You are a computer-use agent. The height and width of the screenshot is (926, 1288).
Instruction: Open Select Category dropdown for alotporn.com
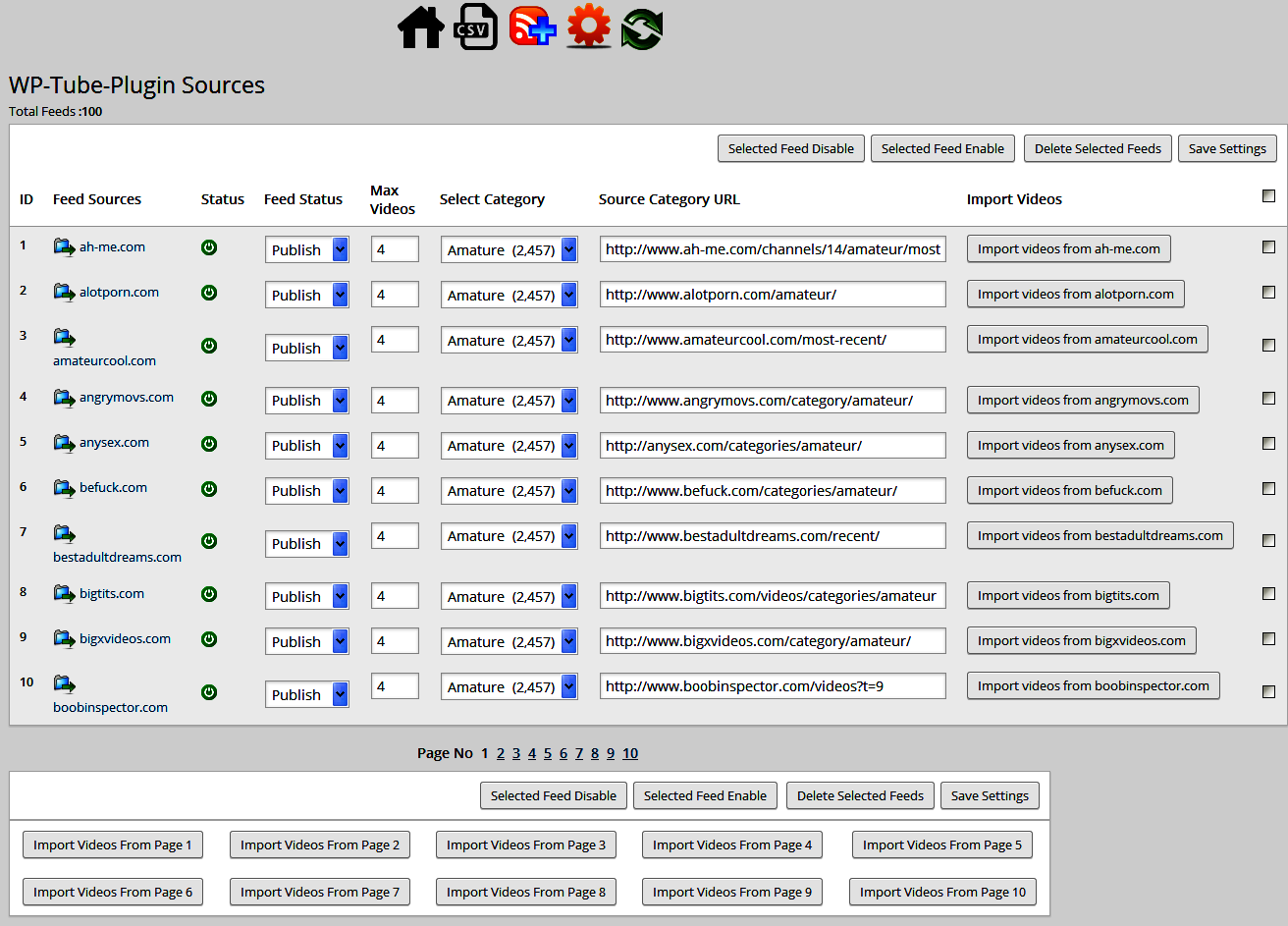tap(510, 295)
